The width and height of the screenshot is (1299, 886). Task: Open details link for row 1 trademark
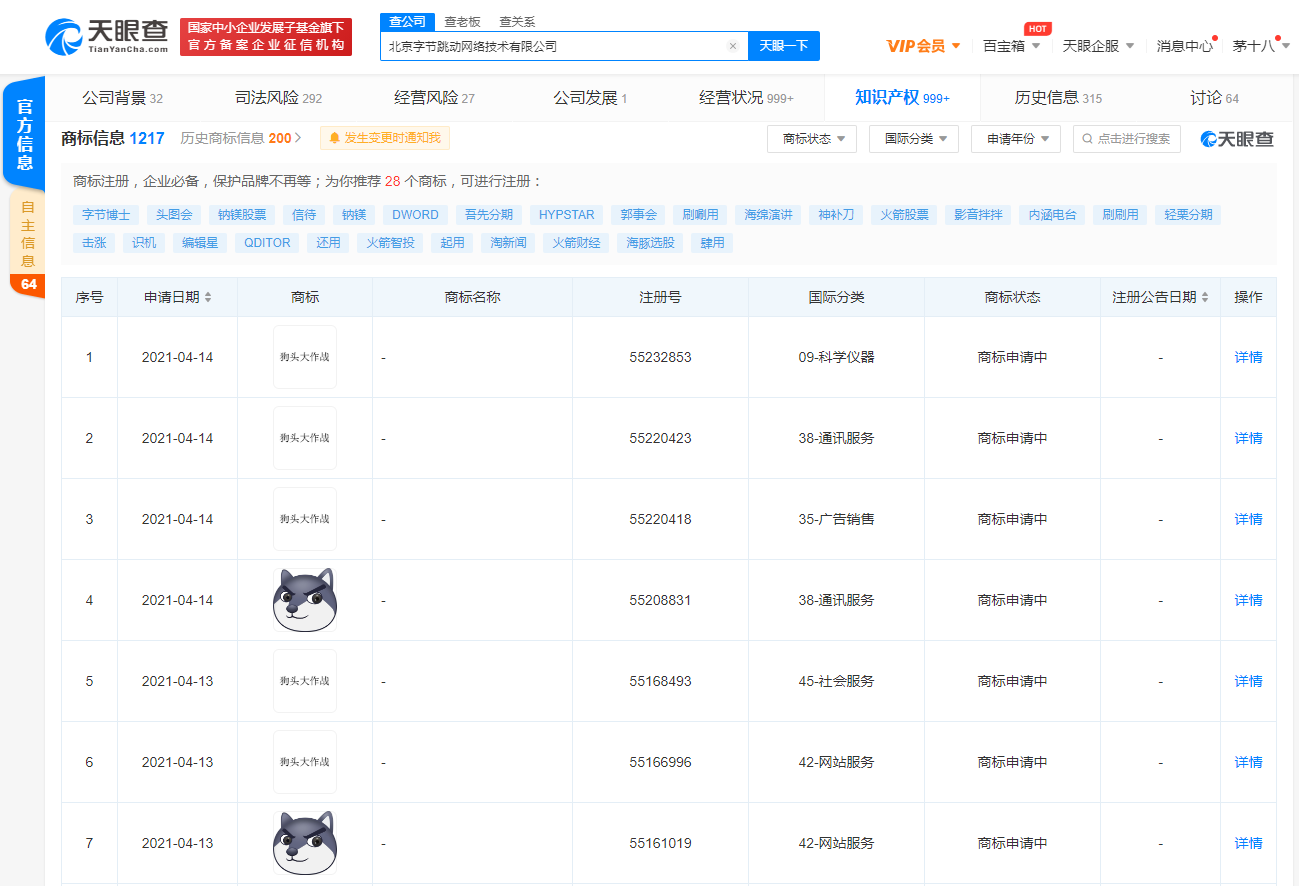(1248, 357)
